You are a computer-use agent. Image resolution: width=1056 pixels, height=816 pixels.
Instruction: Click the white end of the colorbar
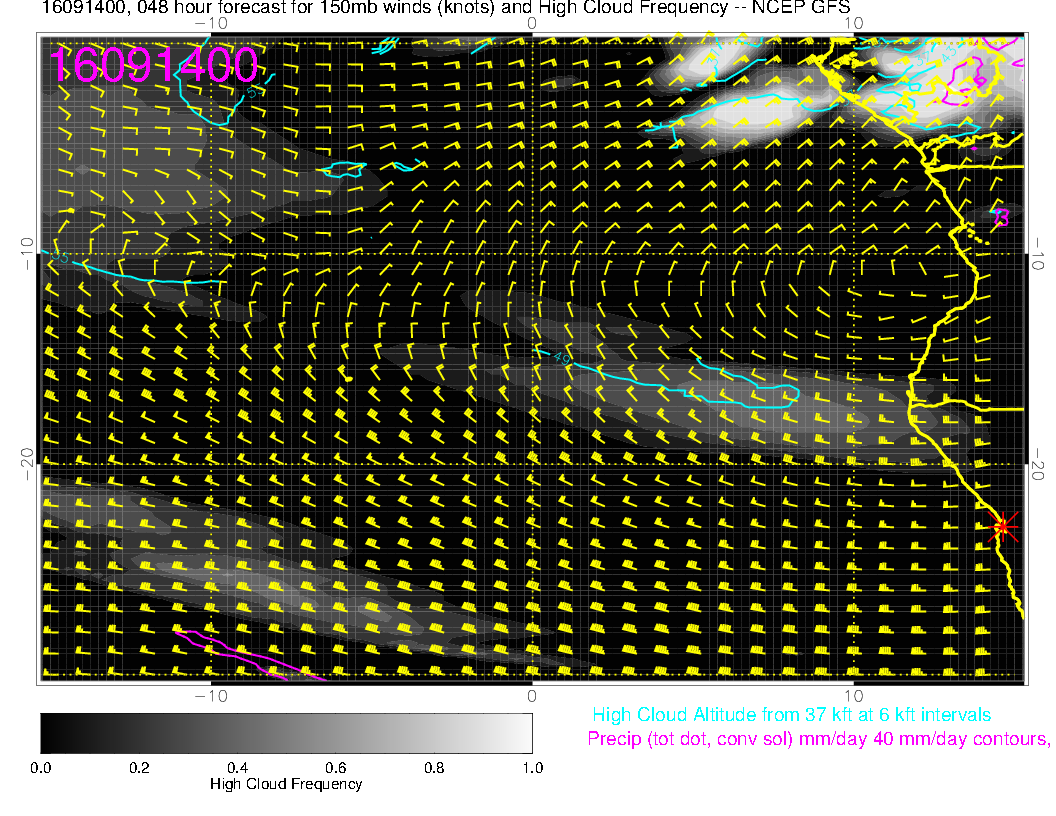coord(518,733)
